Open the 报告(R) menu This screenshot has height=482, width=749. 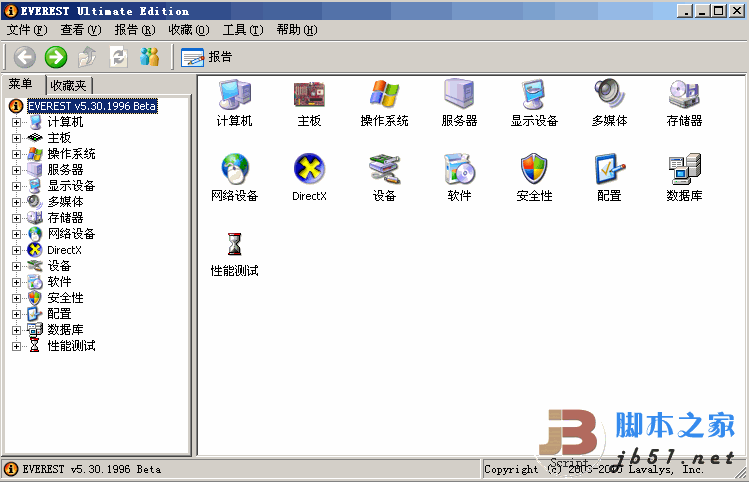[x=135, y=30]
